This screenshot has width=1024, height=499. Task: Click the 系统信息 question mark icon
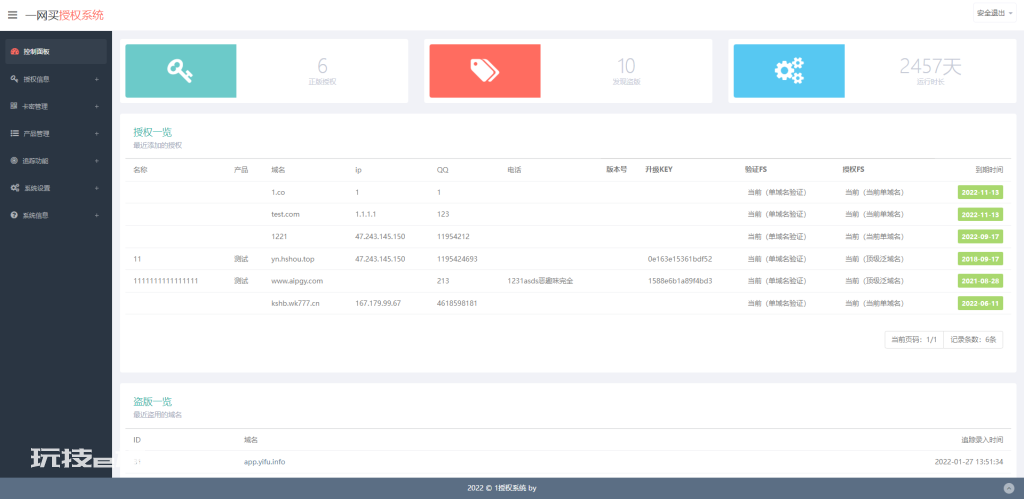pyautogui.click(x=14, y=215)
